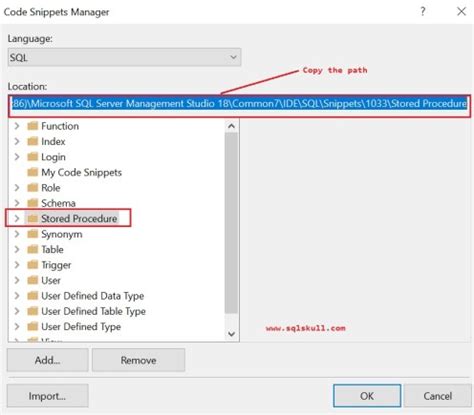This screenshot has width=474, height=415.
Task: Click the User Defined Type folder icon
Action: pyautogui.click(x=32, y=326)
